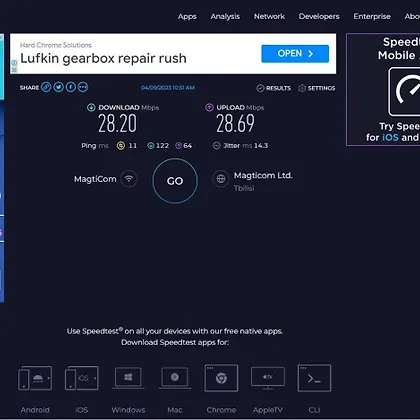Image resolution: width=420 pixels, height=420 pixels.
Task: Click the Hard Chrome Solutions advertiser name
Action: pos(56,45)
